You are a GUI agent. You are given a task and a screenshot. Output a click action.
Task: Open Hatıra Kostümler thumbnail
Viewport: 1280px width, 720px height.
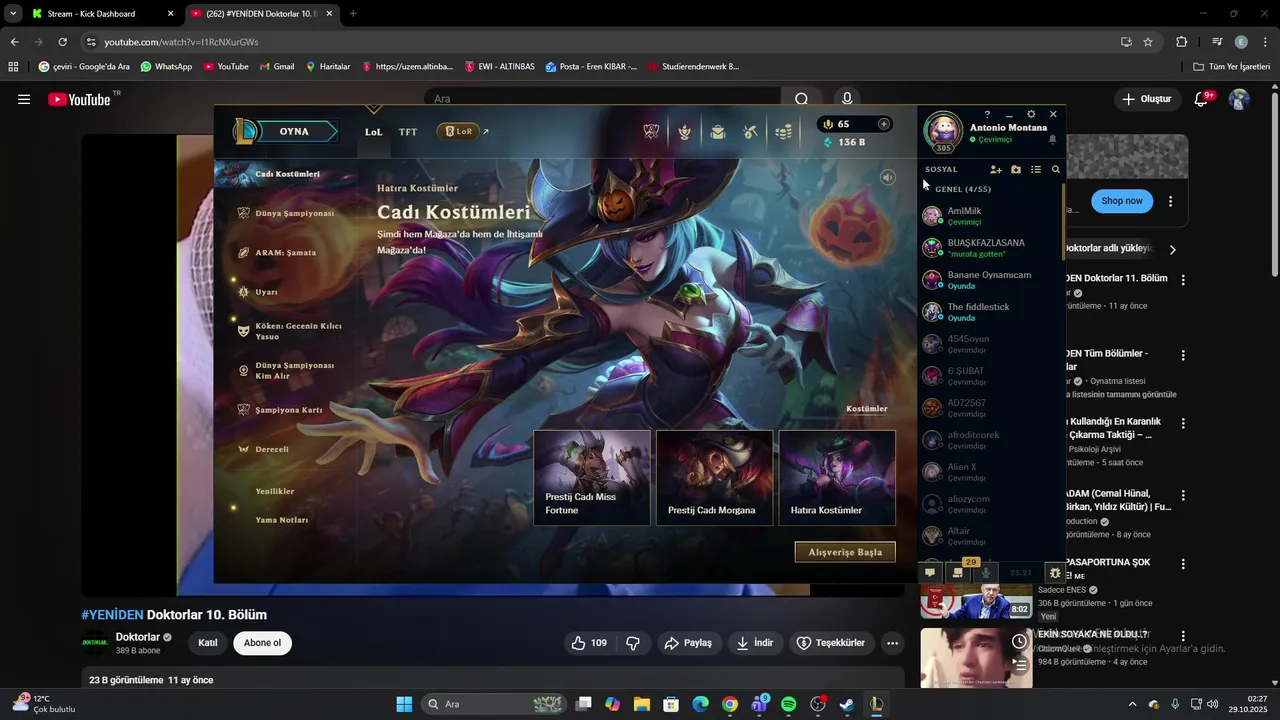[x=837, y=478]
